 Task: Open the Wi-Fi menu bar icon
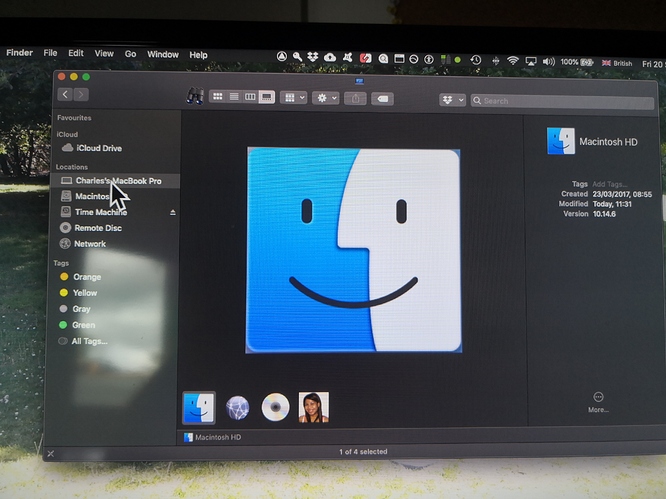click(513, 61)
